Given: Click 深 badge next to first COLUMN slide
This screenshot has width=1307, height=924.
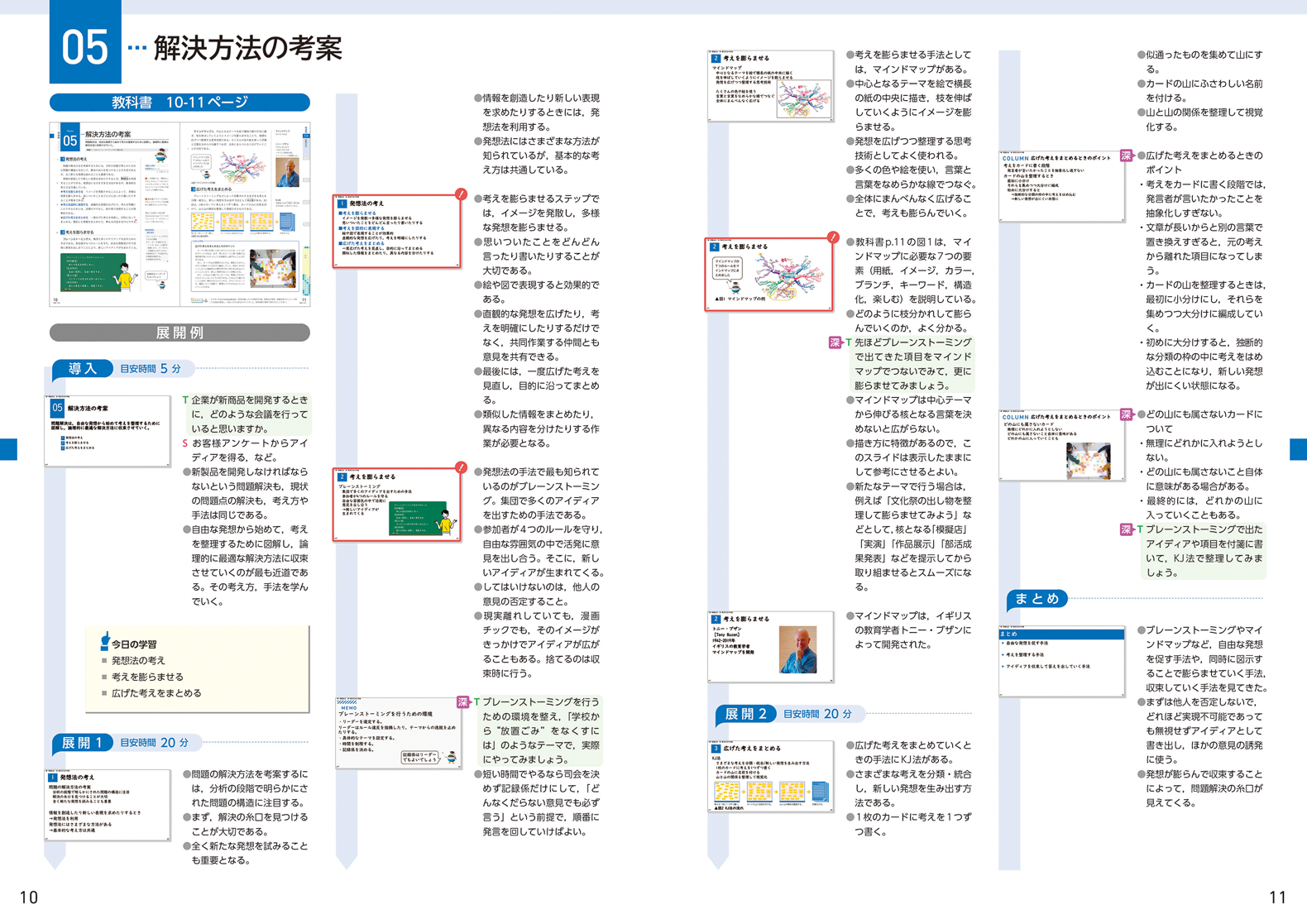Looking at the screenshot, I should coord(1126,156).
